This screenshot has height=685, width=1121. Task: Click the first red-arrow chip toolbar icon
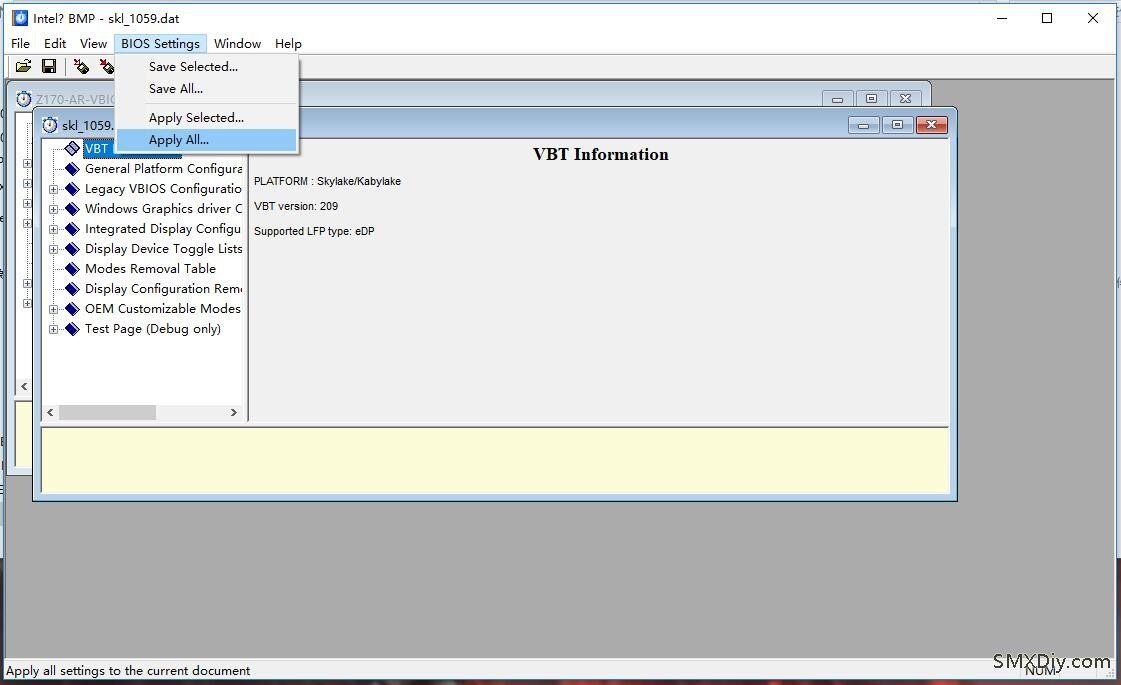coord(82,66)
